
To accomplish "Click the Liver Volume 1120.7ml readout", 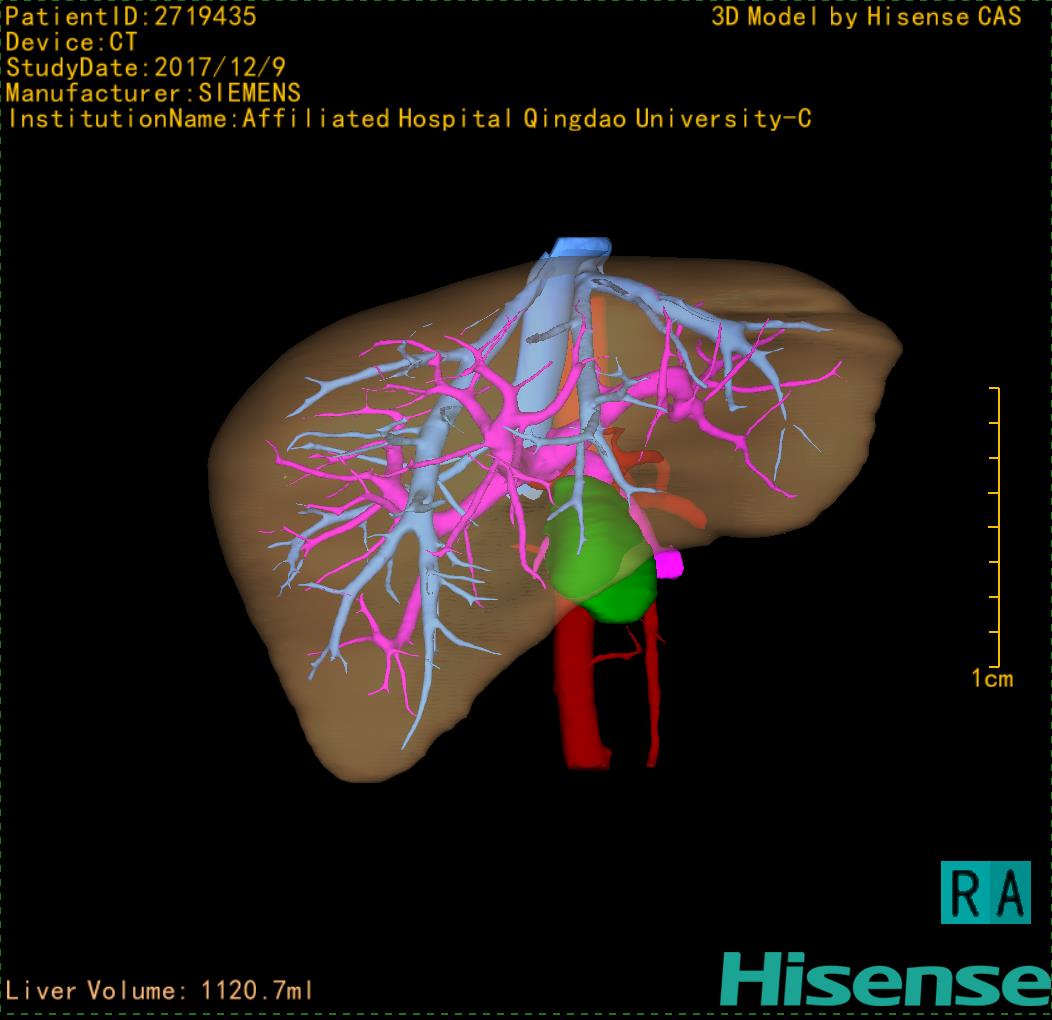I will click(x=160, y=991).
